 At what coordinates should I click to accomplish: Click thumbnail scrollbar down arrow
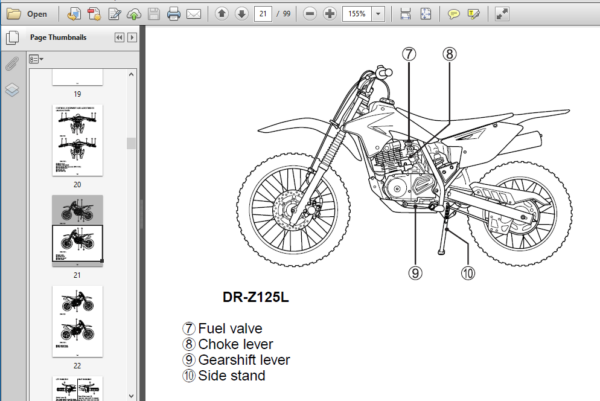(x=131, y=396)
